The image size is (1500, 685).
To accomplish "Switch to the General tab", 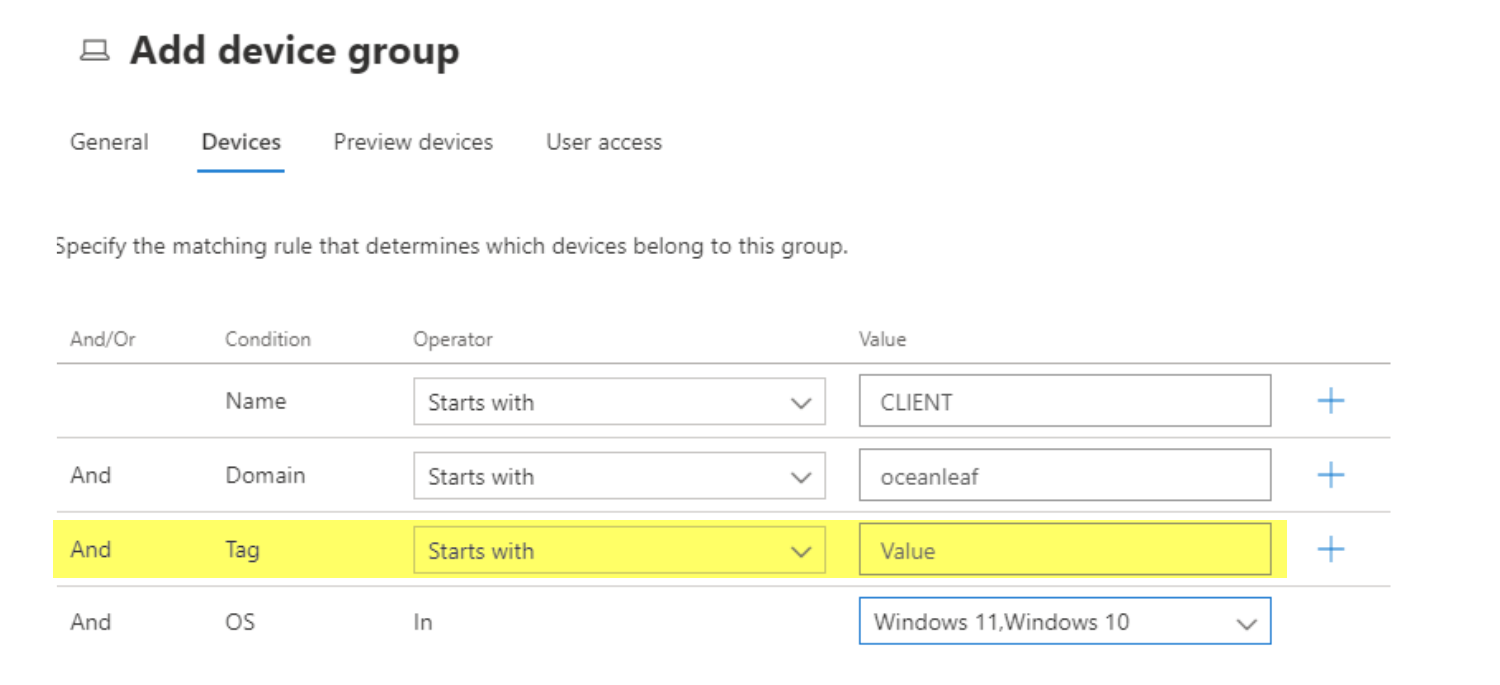I will (x=109, y=142).
